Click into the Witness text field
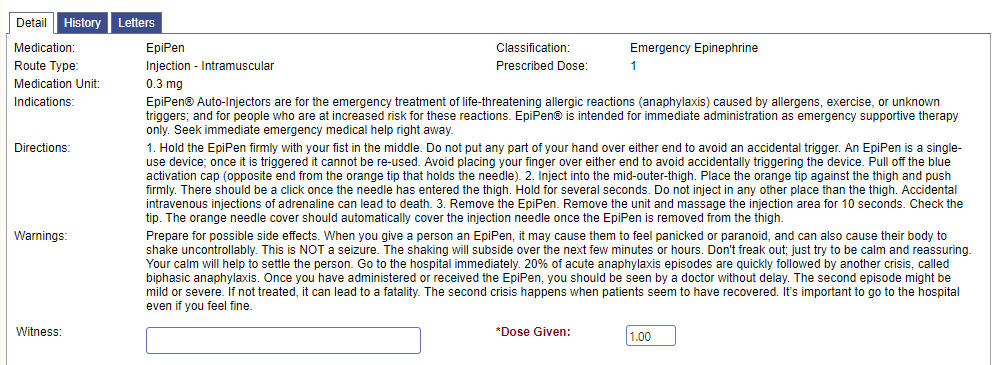The height and width of the screenshot is (365, 996). pyautogui.click(x=283, y=340)
